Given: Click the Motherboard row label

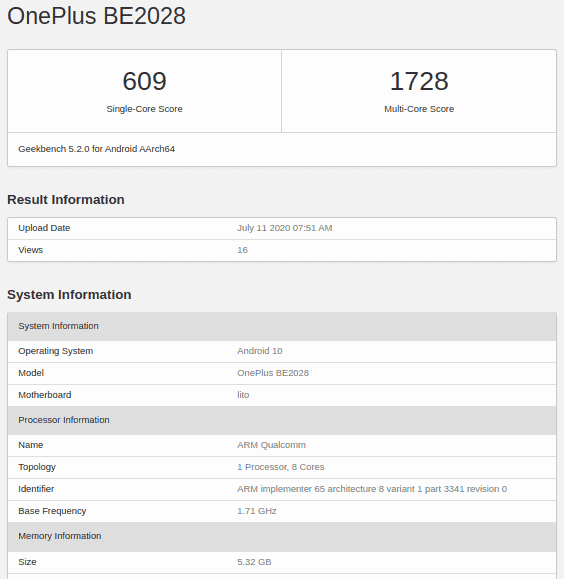Looking at the screenshot, I should tap(45, 395).
